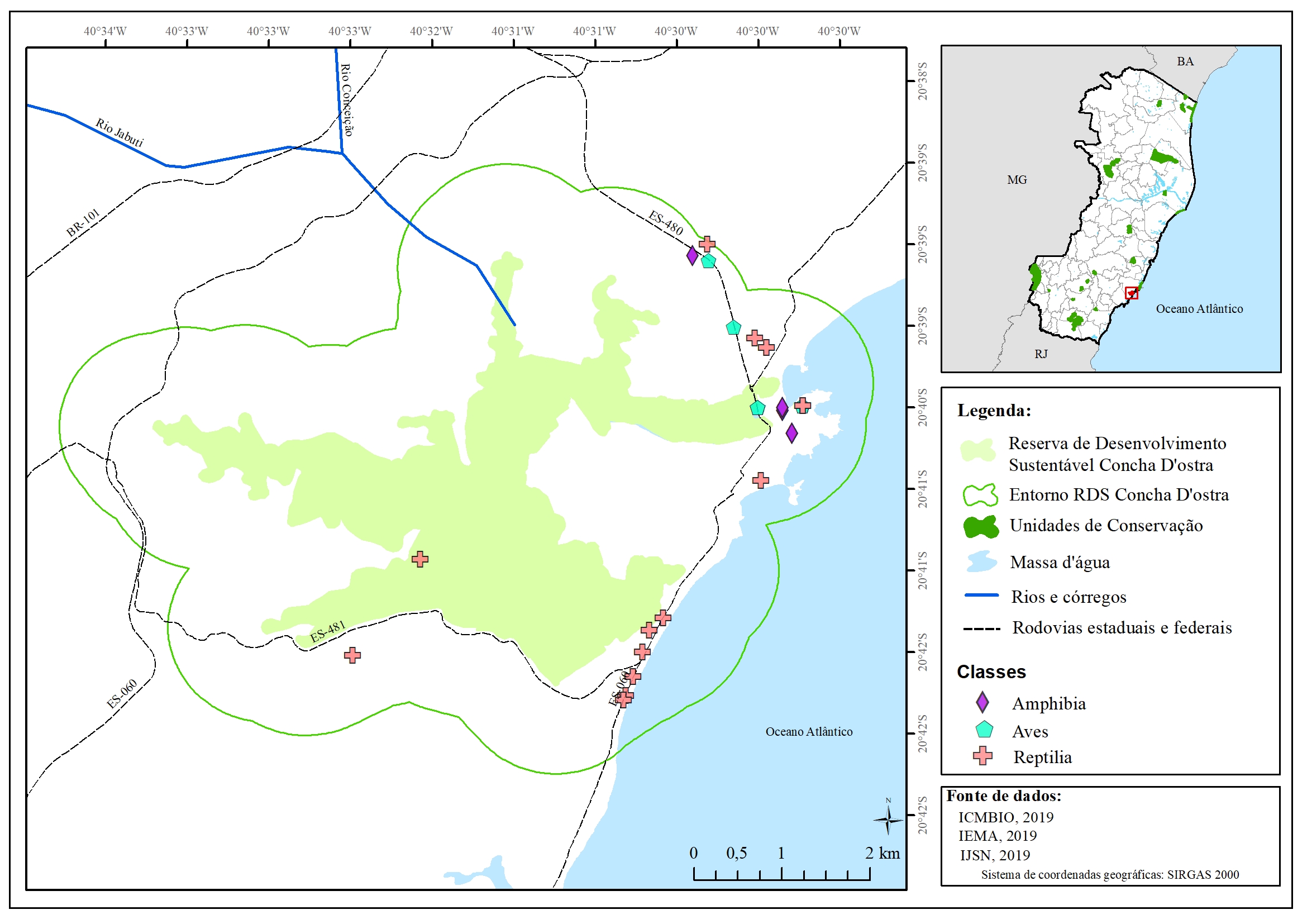The height and width of the screenshot is (924, 1307).
Task: Click the Reptilia cross marker below ES-481 label
Action: (x=352, y=655)
